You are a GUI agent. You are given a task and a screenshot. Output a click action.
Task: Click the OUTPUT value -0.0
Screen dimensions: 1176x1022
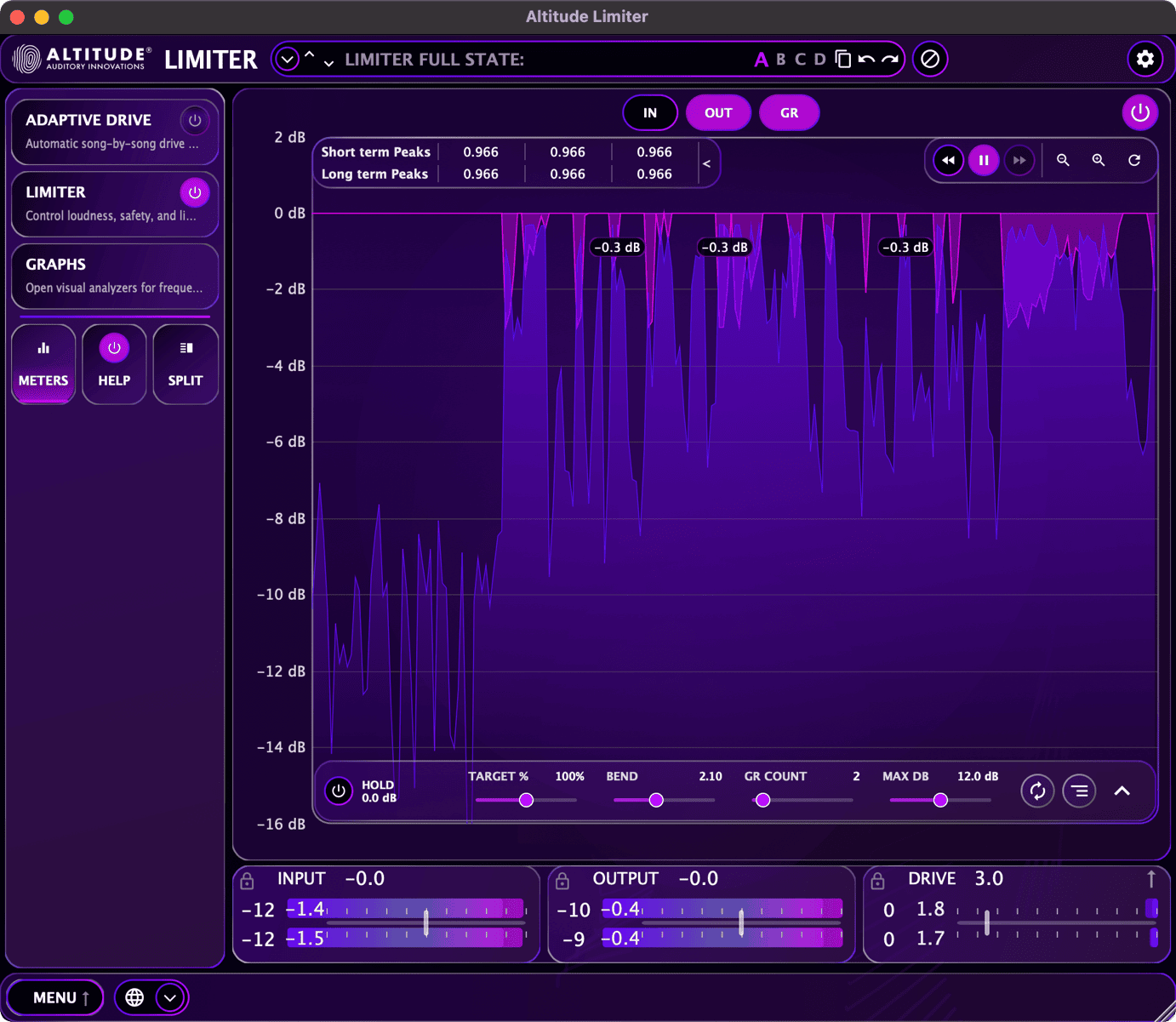pyautogui.click(x=698, y=879)
